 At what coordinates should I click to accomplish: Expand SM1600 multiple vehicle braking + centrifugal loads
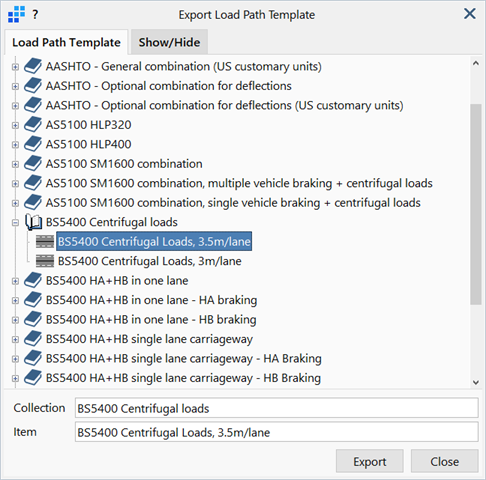click(15, 184)
